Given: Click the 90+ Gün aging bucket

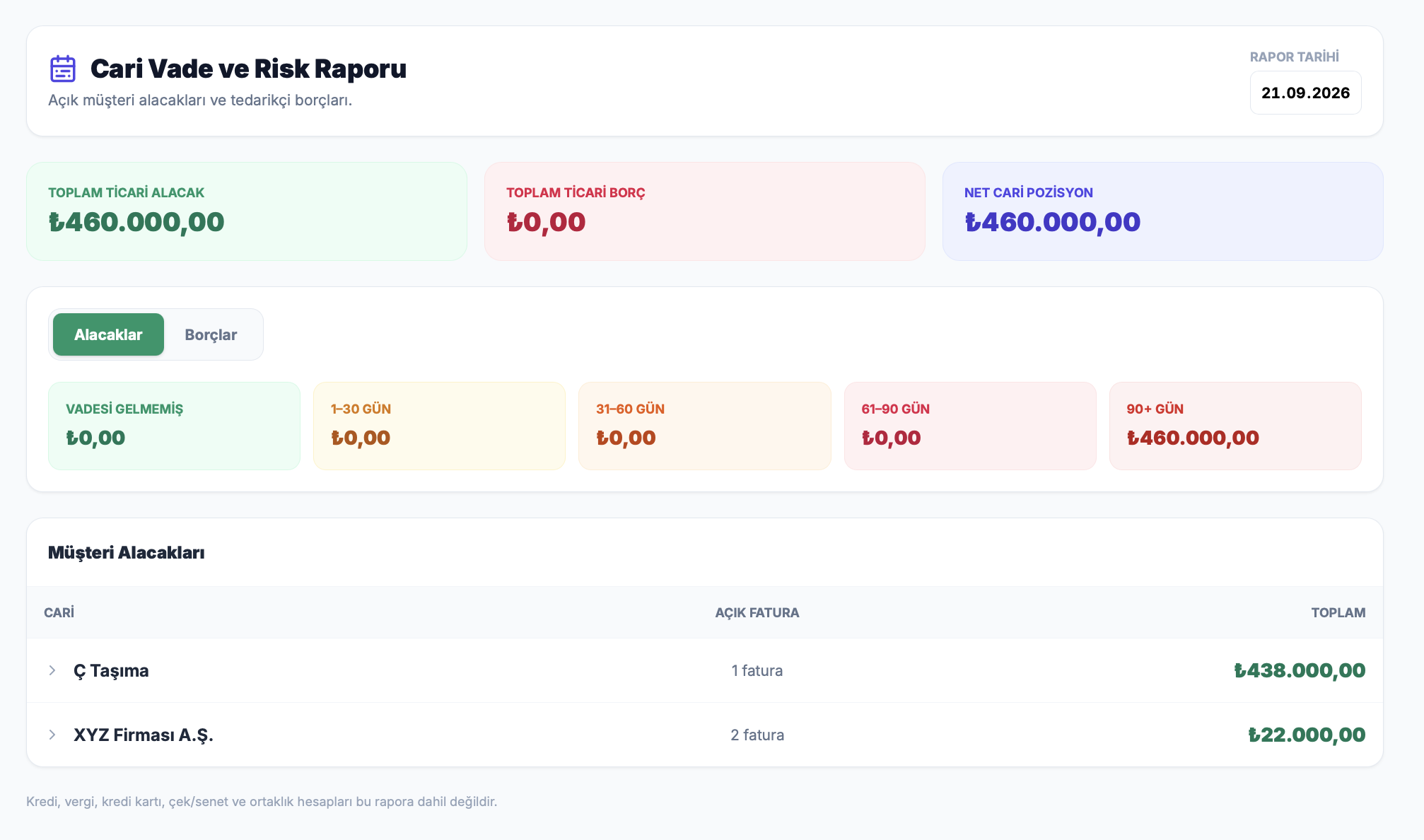Looking at the screenshot, I should 1235,426.
